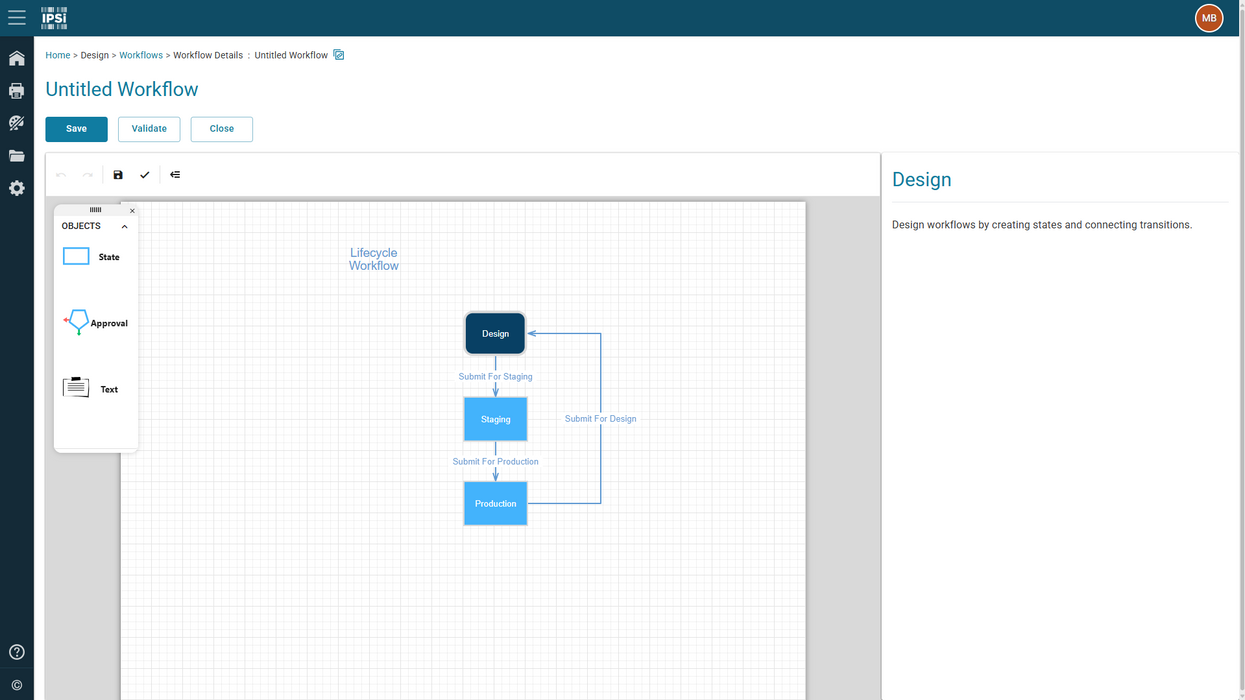1245x700 pixels.
Task: Close the Objects palette with X
Action: tap(132, 211)
